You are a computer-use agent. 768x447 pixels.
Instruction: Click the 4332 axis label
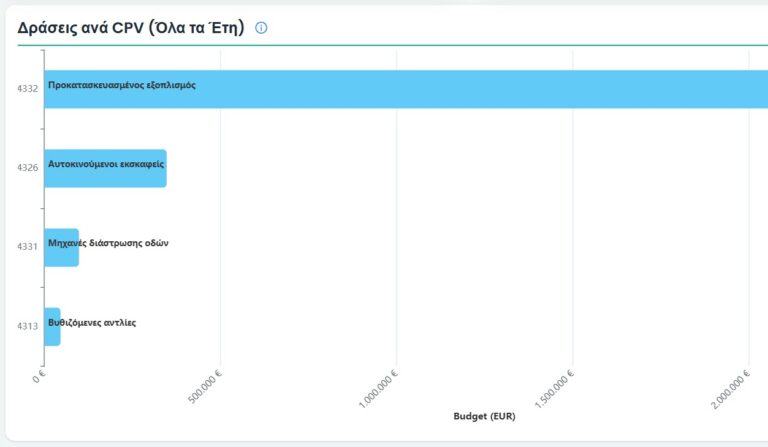[28, 89]
